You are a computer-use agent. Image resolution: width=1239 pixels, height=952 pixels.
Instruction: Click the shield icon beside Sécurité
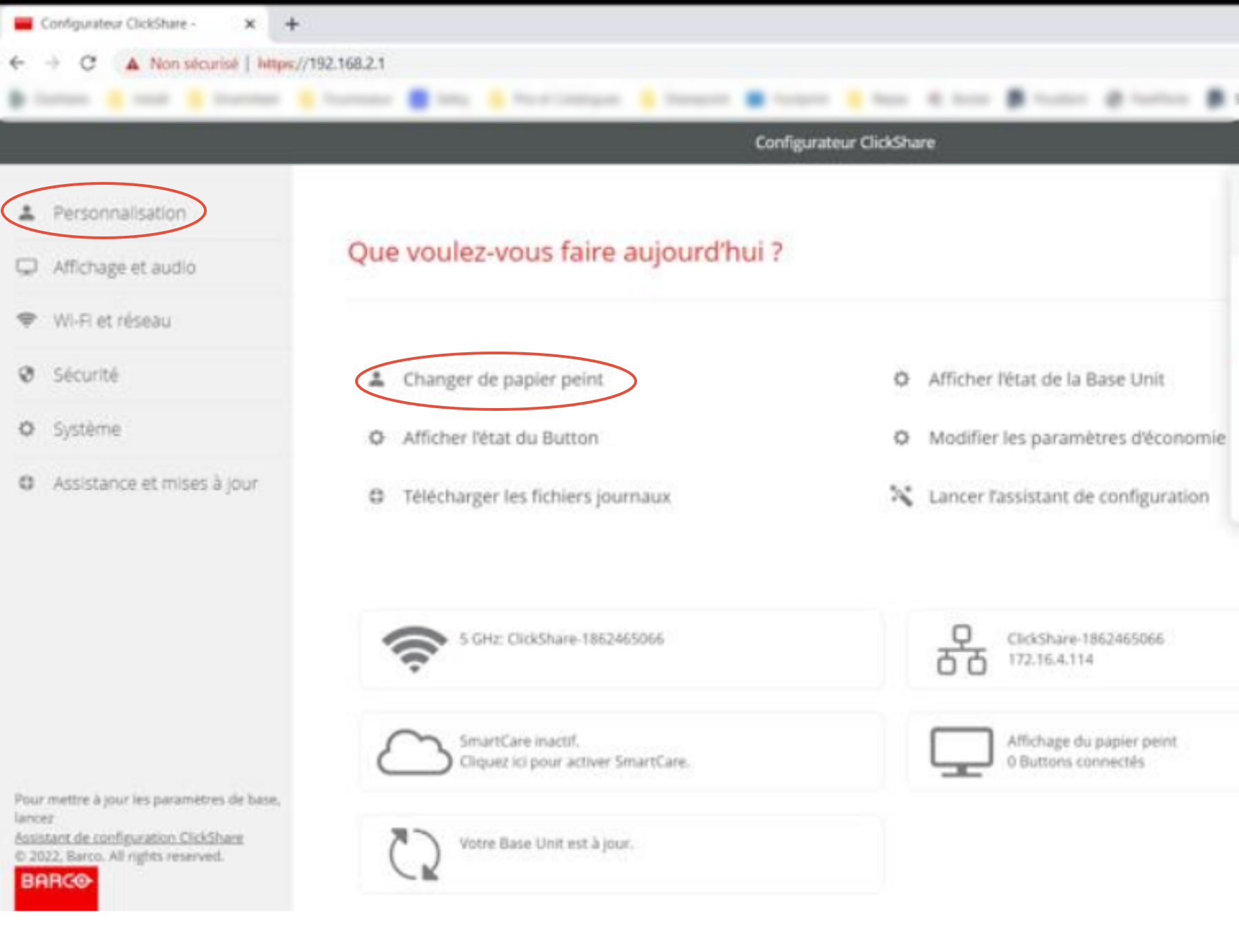click(26, 374)
